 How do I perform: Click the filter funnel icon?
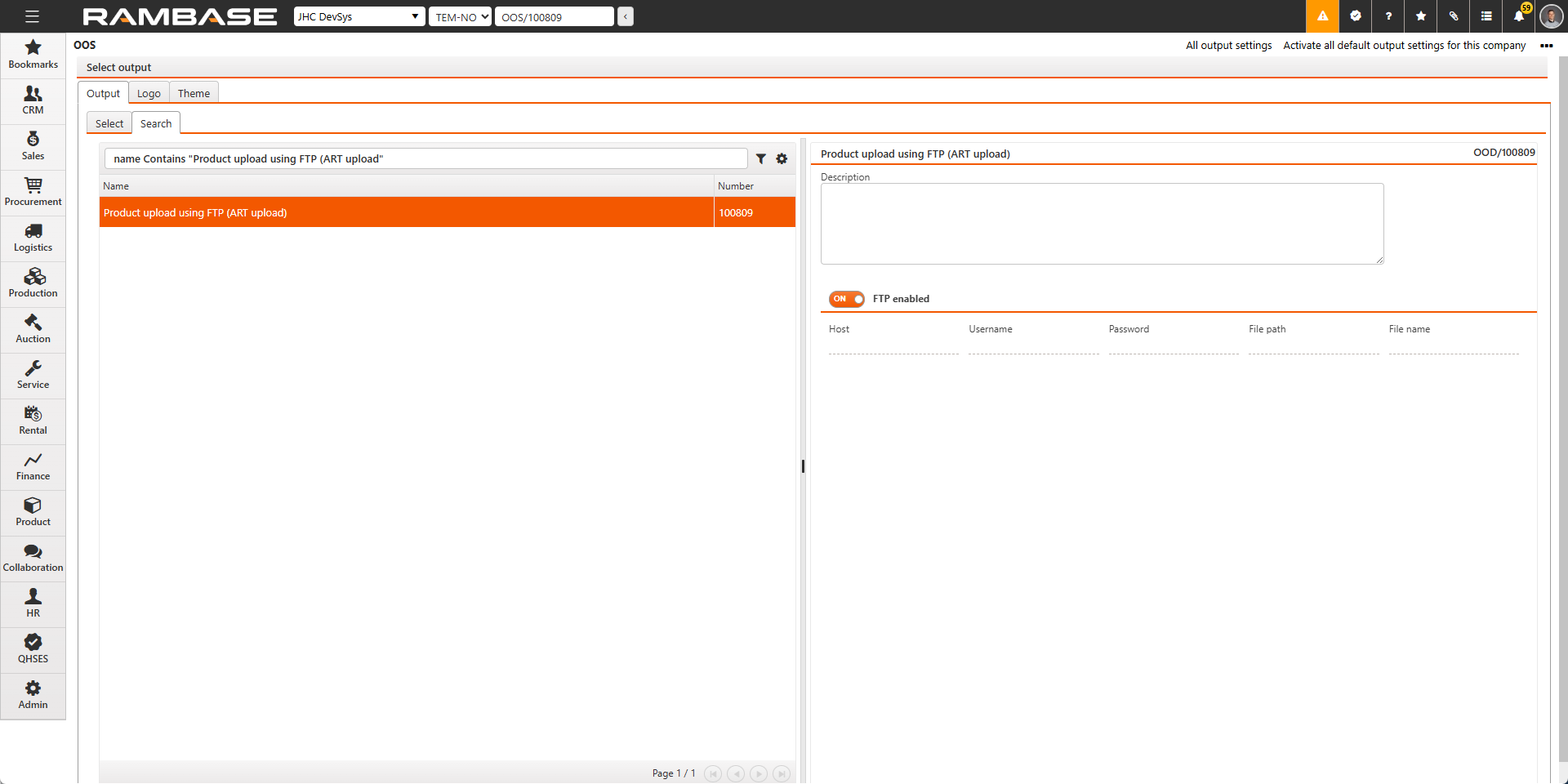pyautogui.click(x=760, y=159)
